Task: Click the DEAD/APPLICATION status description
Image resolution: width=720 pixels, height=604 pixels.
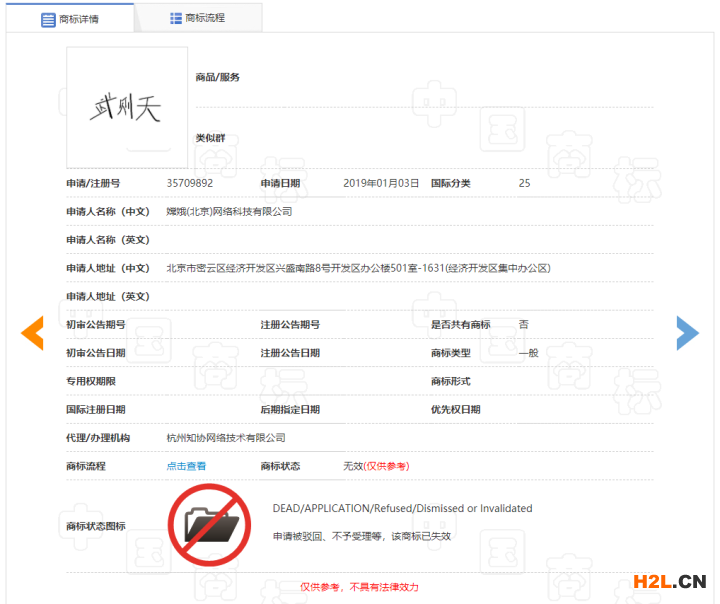Action: pos(402,508)
